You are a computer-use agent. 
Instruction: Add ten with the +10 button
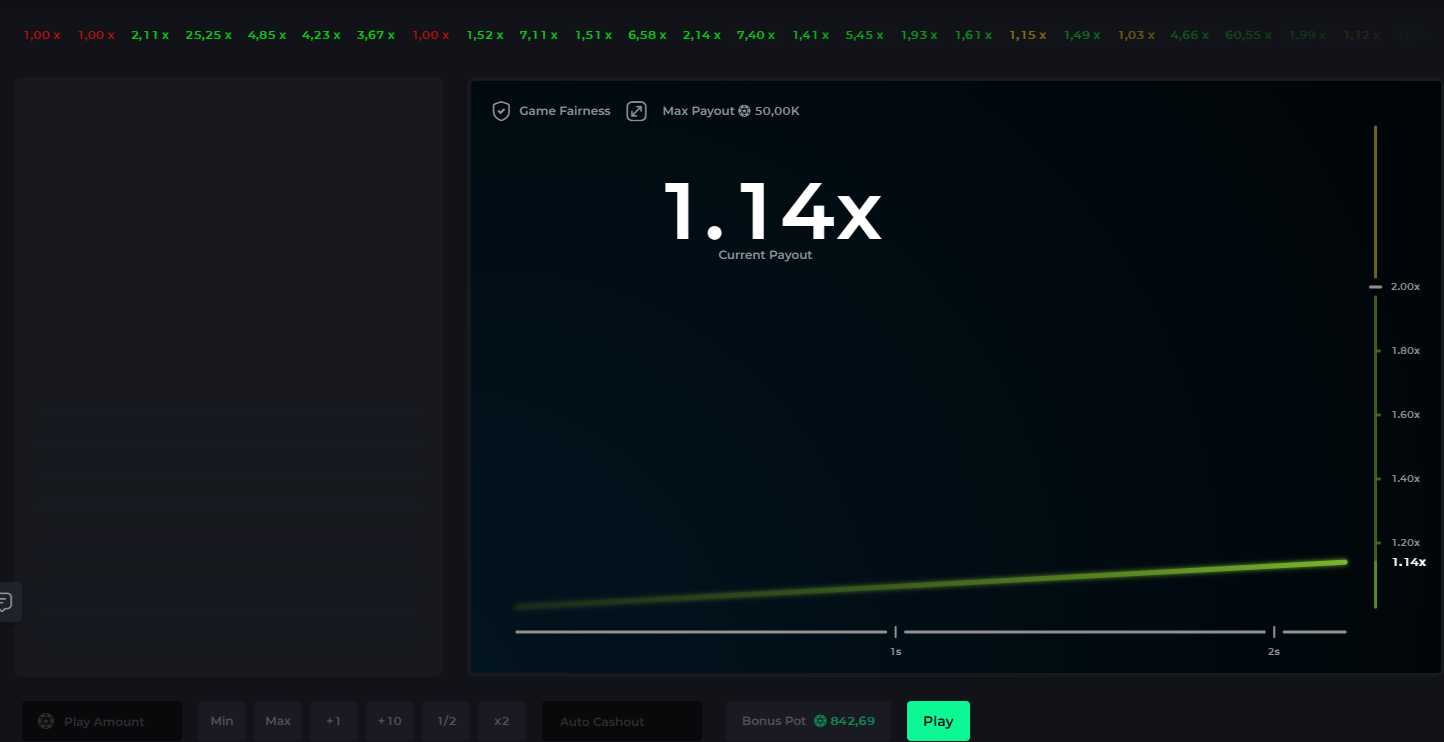389,720
